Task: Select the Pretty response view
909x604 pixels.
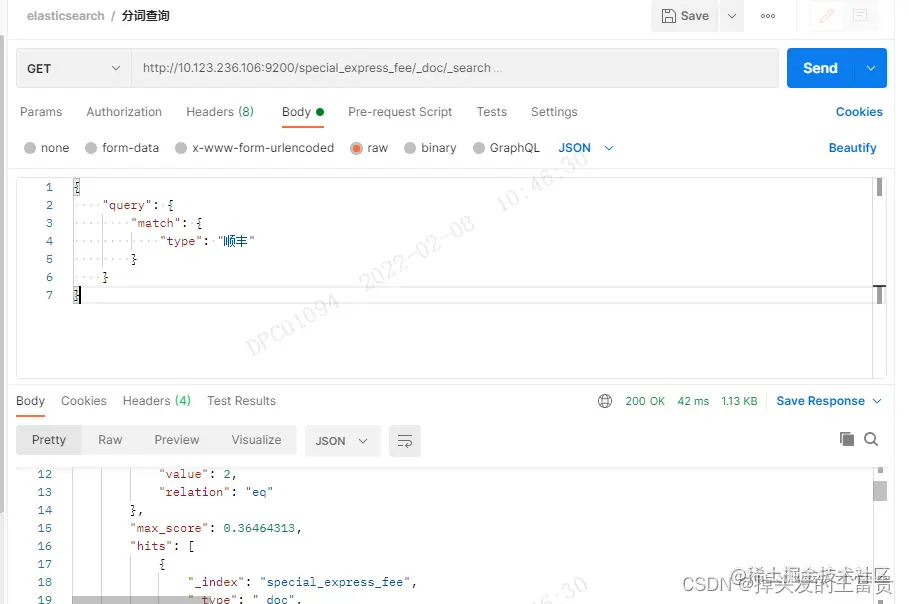Action: (x=49, y=440)
